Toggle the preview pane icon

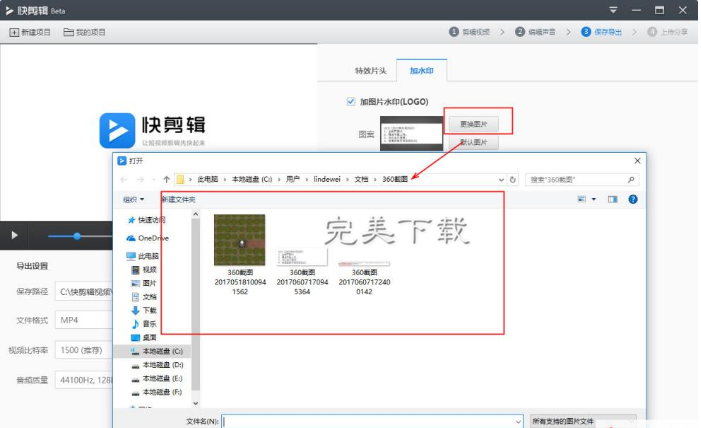point(612,199)
